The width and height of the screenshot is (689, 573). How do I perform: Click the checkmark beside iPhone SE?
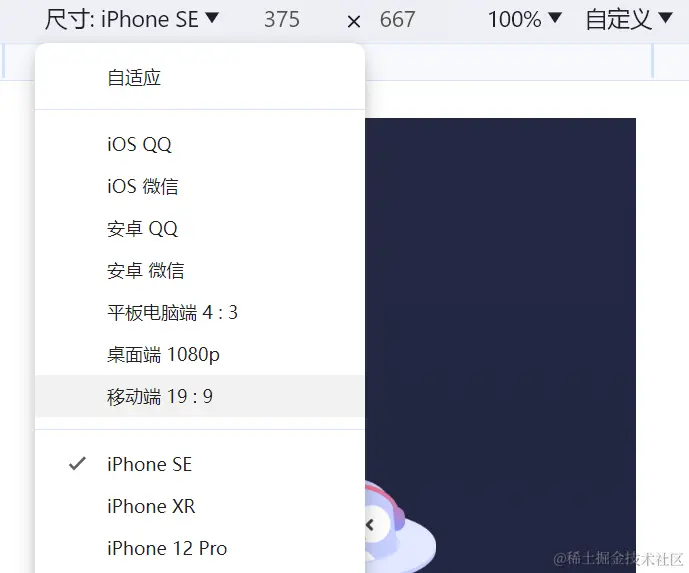tap(77, 464)
